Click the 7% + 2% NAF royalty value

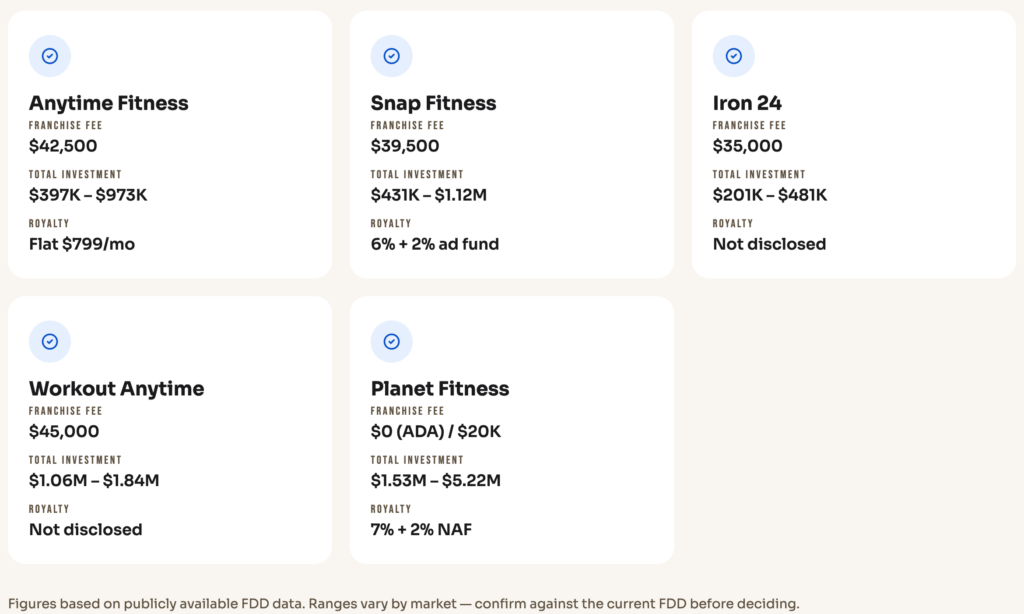(x=421, y=529)
